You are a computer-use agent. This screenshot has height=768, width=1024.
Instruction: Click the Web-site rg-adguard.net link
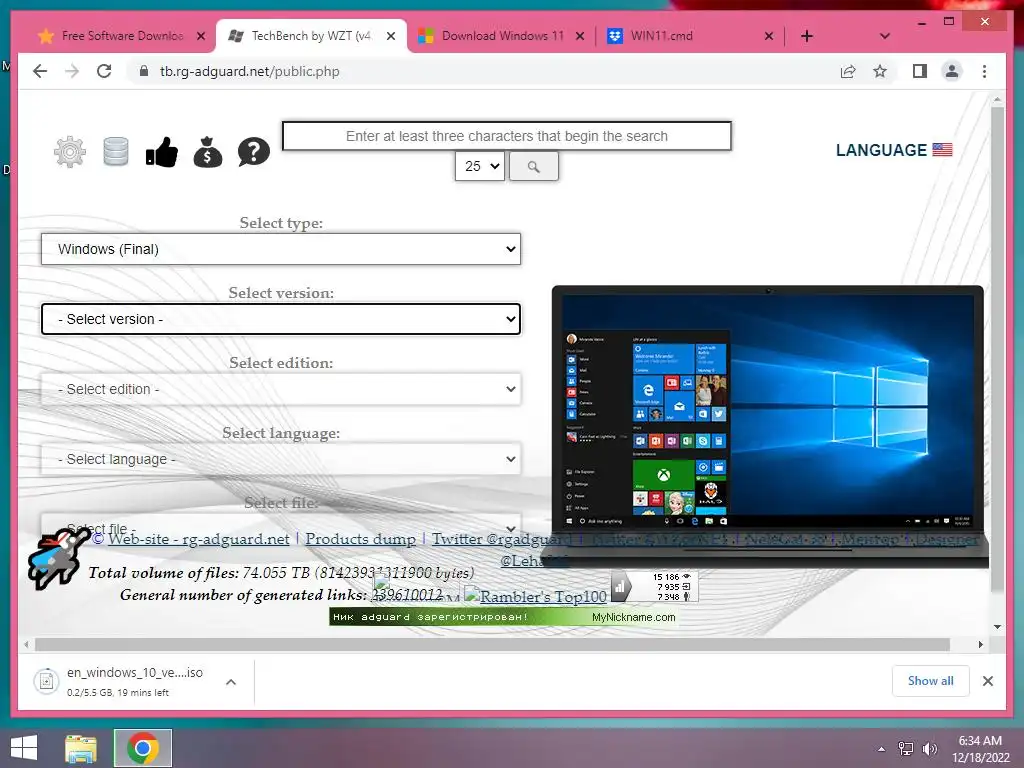(x=199, y=539)
